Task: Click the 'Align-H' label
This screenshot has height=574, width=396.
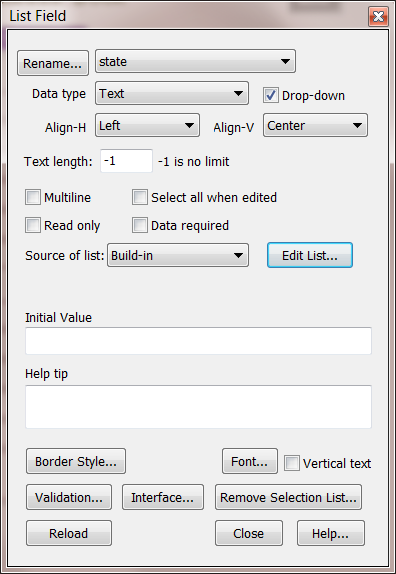Action: click(x=66, y=127)
